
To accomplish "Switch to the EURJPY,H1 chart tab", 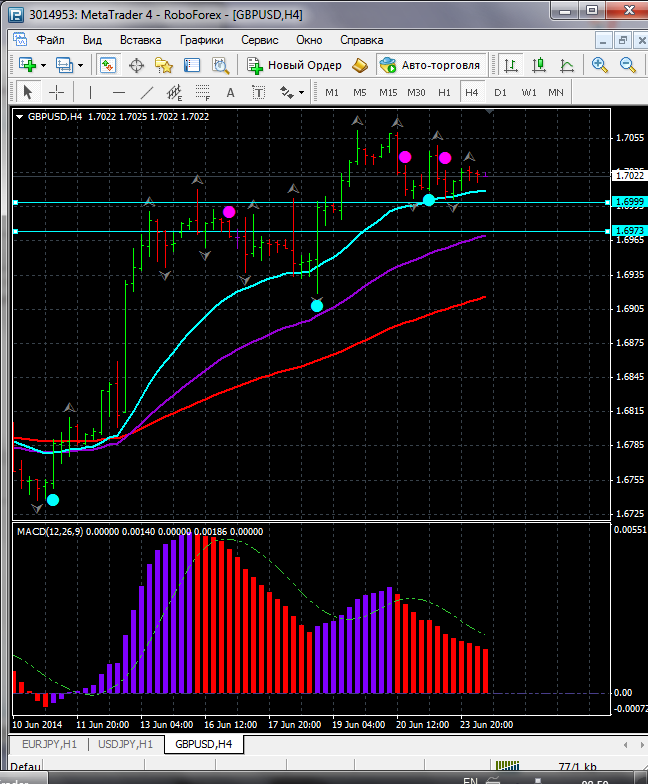I will (47, 744).
